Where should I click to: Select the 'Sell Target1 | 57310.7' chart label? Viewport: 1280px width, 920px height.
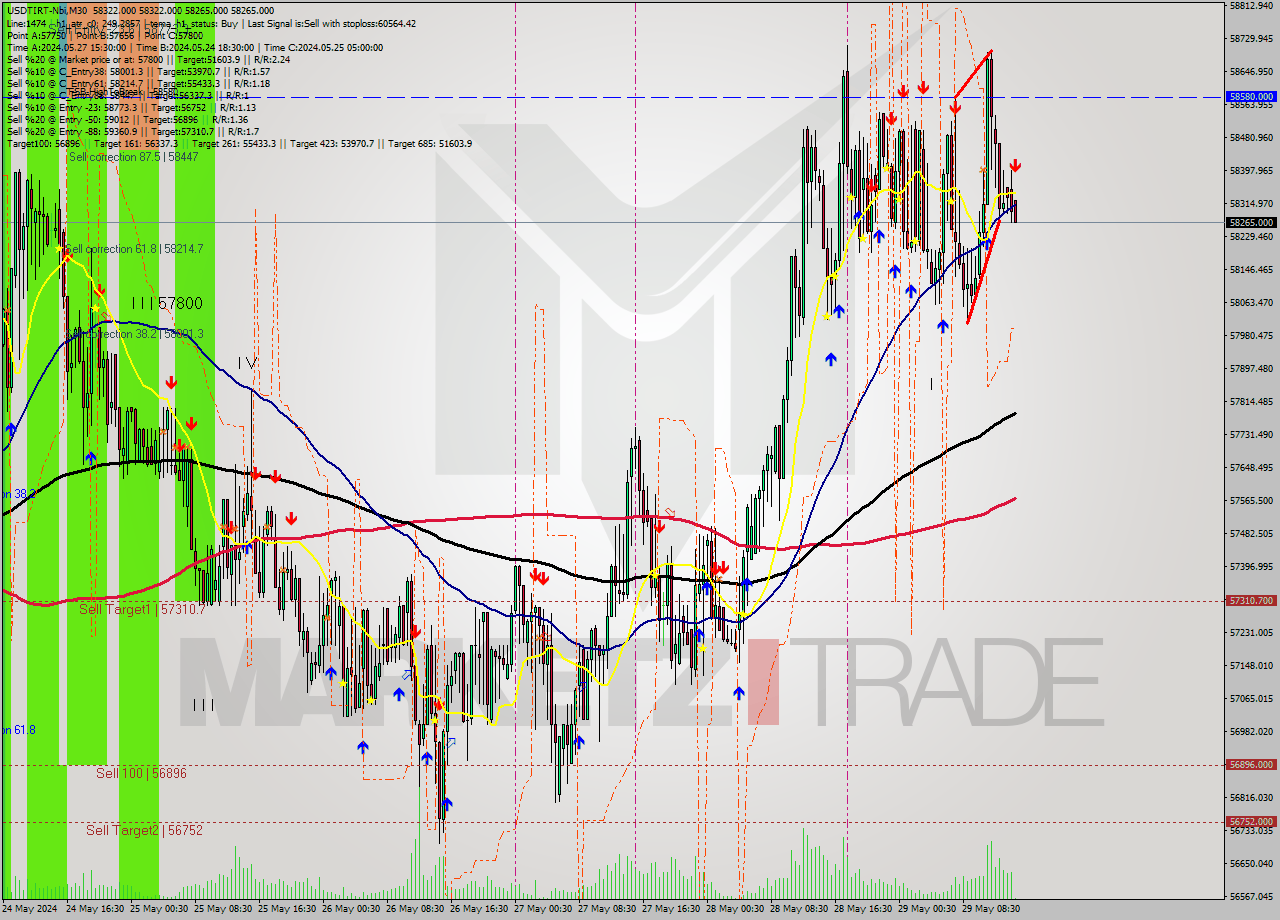click(x=142, y=608)
